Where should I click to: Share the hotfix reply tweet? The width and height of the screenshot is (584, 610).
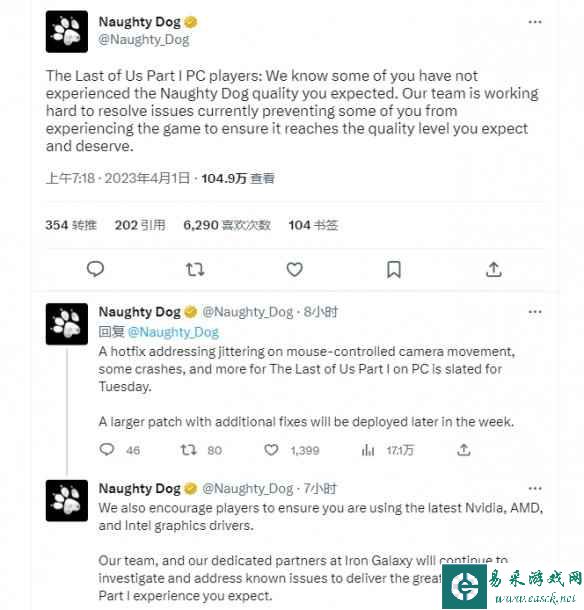coord(464,450)
